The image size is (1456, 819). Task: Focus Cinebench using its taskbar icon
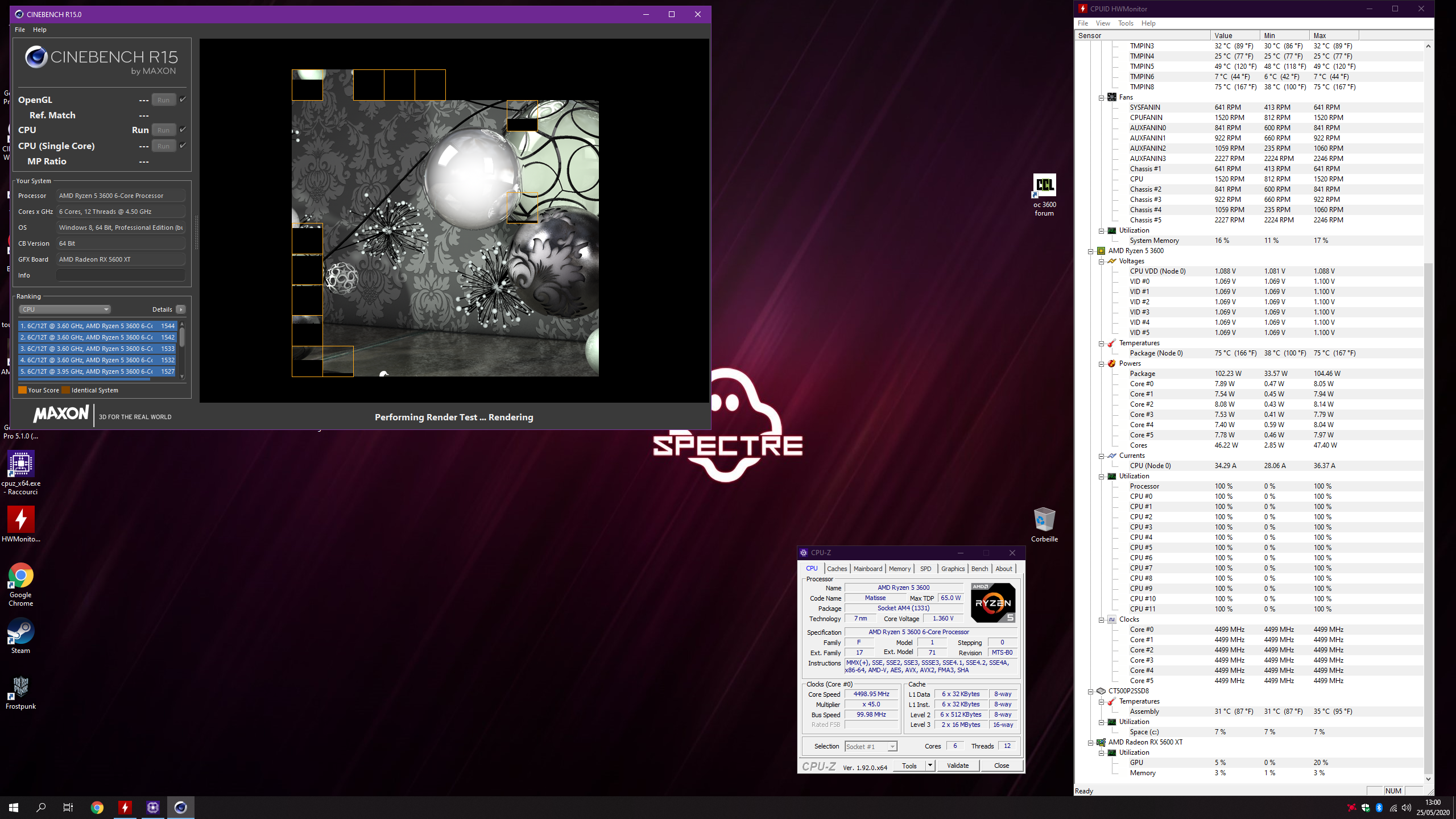coord(180,807)
